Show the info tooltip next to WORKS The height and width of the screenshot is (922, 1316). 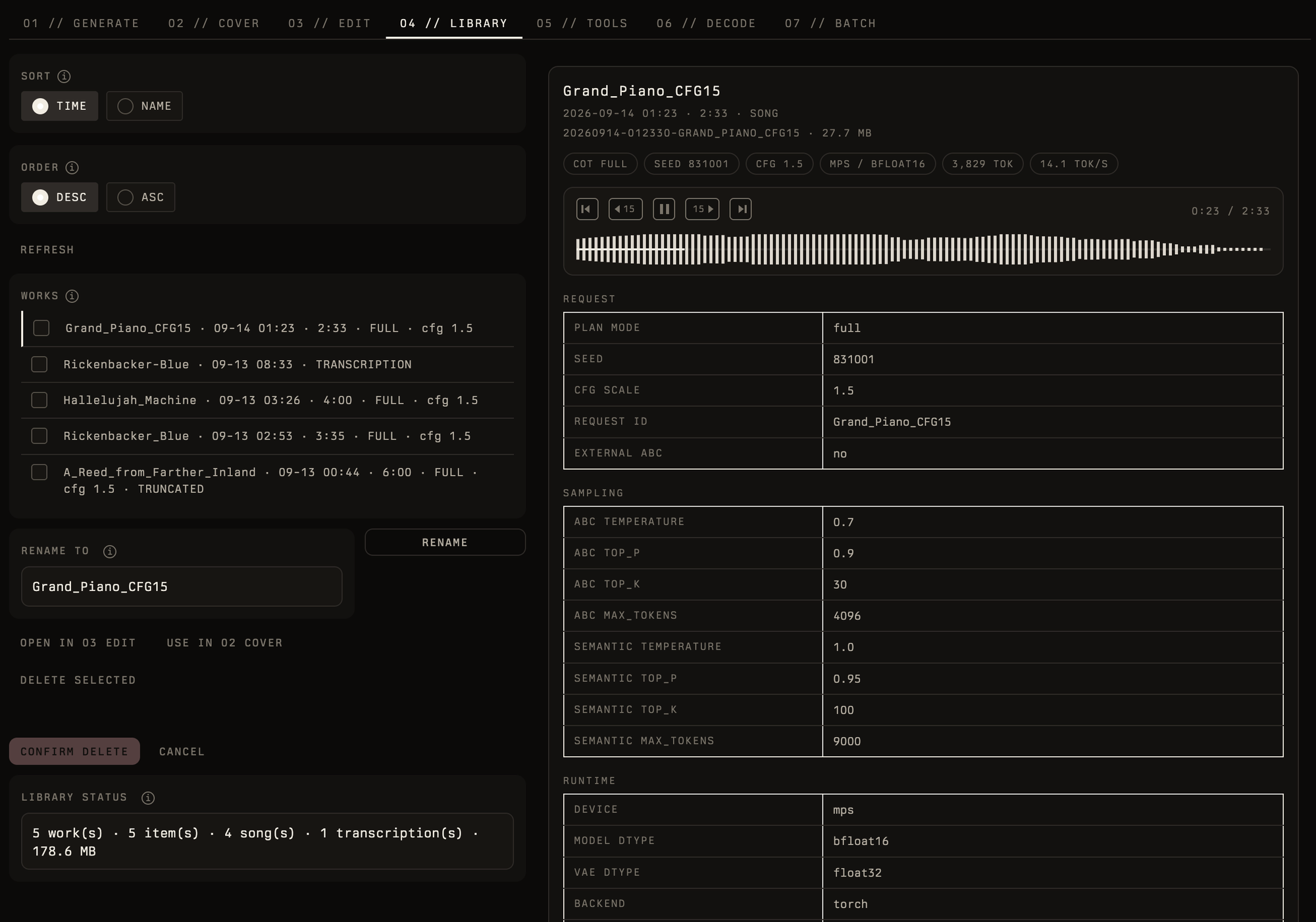(72, 296)
